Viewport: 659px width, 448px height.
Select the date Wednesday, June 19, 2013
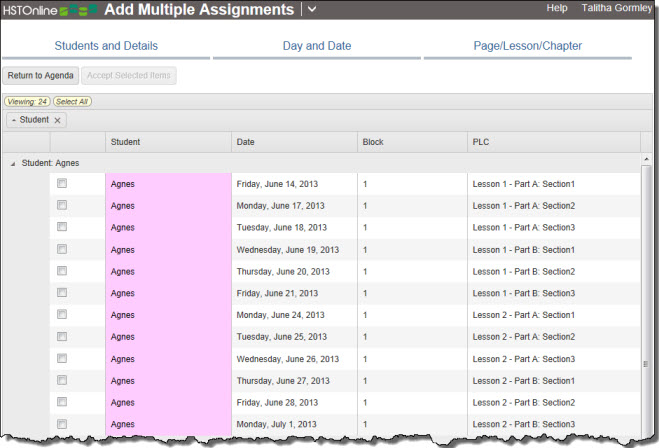[288, 250]
